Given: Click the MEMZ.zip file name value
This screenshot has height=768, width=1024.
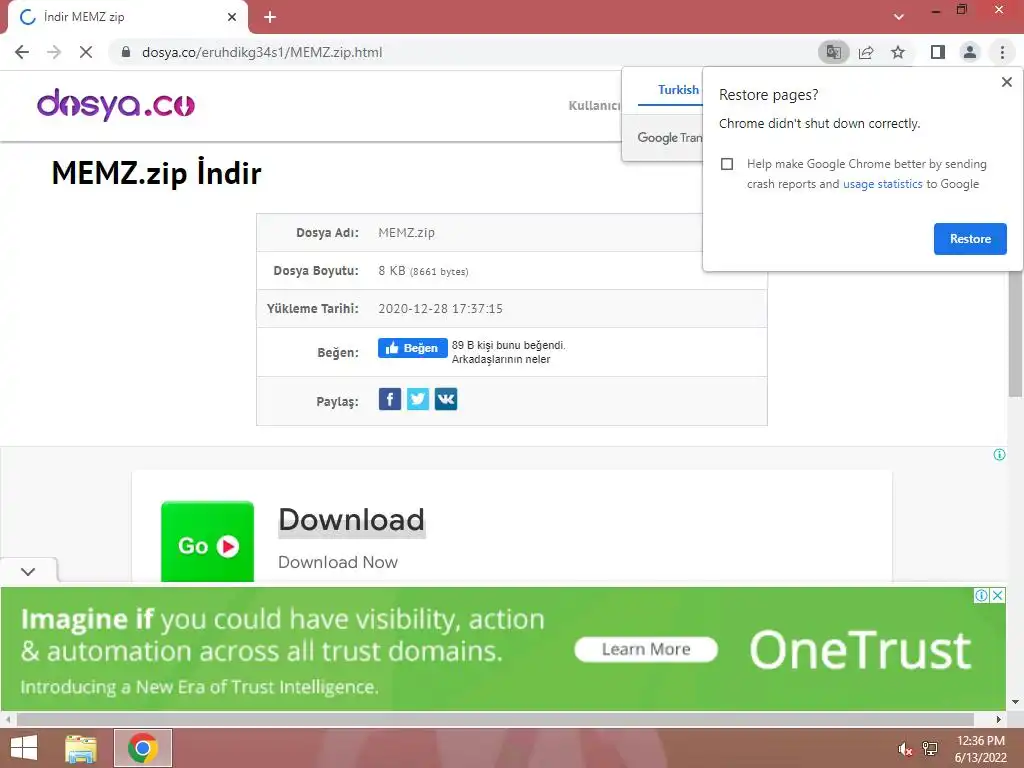Looking at the screenshot, I should pos(406,232).
